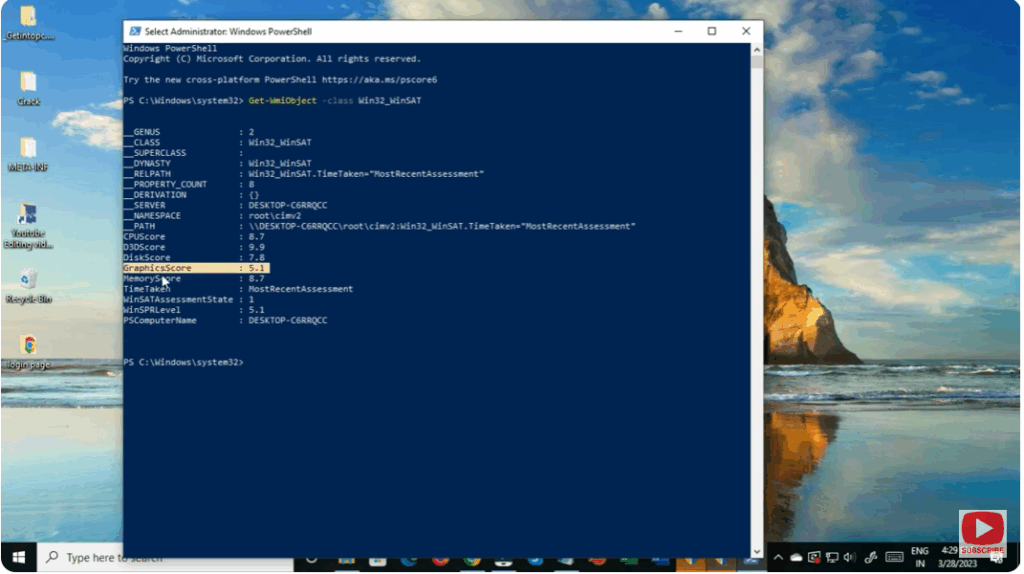Click the __DYNASTY row
Screen dimensions: 1024x574
point(217,163)
